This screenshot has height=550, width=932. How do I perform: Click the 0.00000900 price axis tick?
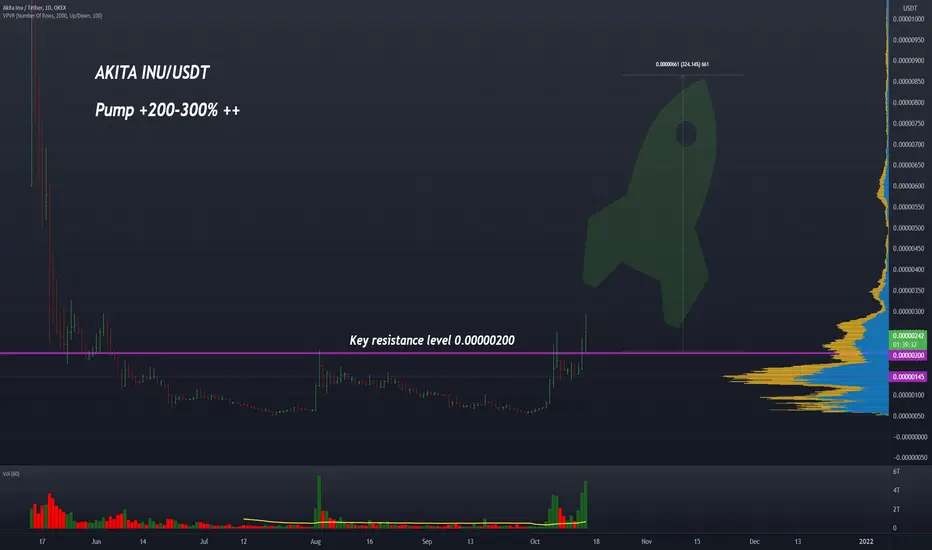click(909, 61)
